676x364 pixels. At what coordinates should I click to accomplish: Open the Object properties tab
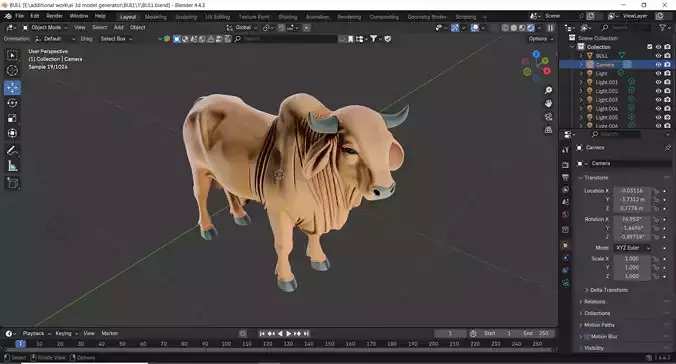point(565,245)
